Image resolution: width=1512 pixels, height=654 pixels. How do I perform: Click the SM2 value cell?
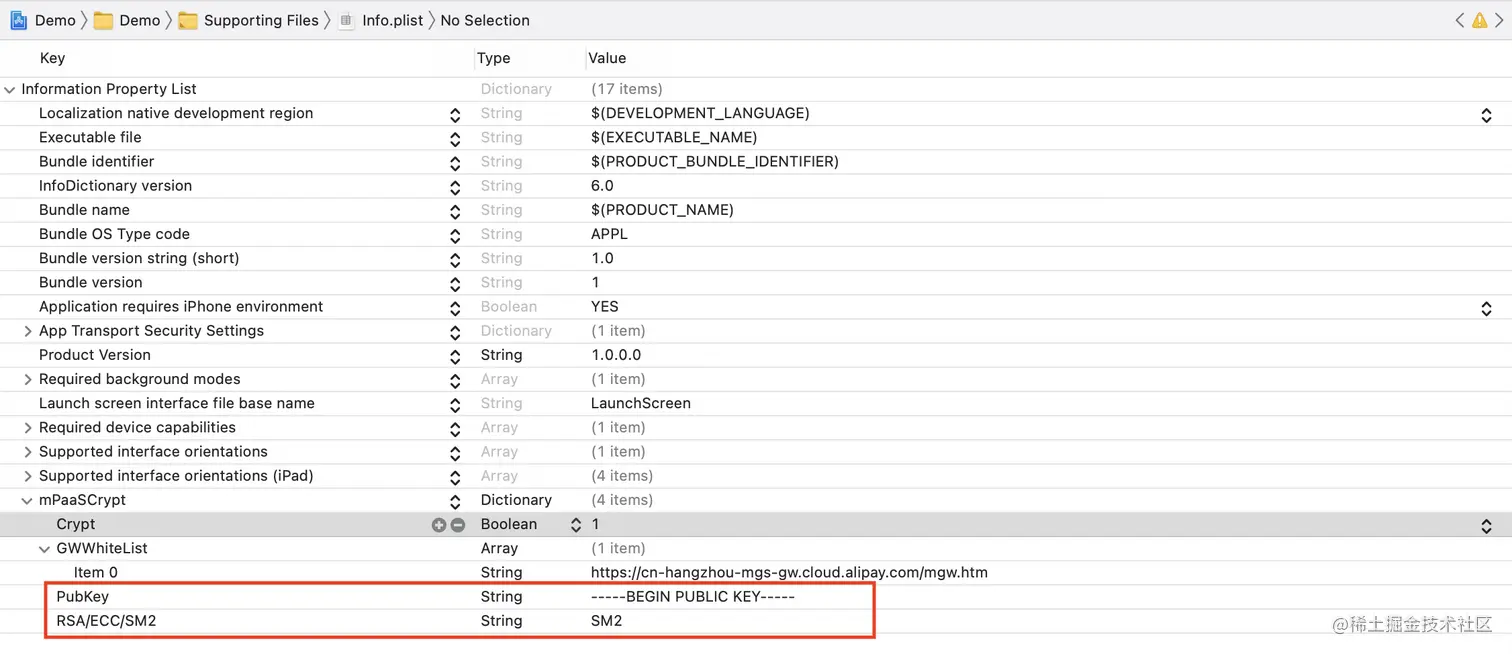pos(606,621)
